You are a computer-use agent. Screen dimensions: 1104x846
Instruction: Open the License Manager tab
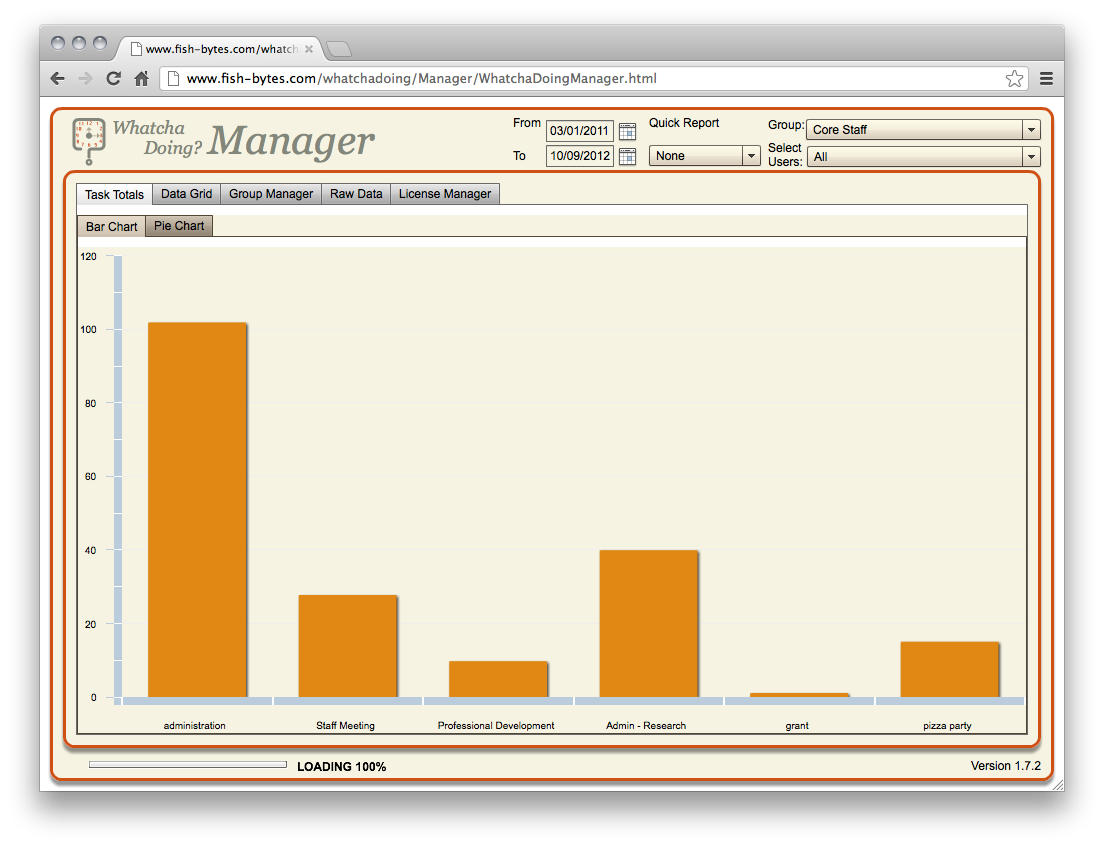point(445,194)
